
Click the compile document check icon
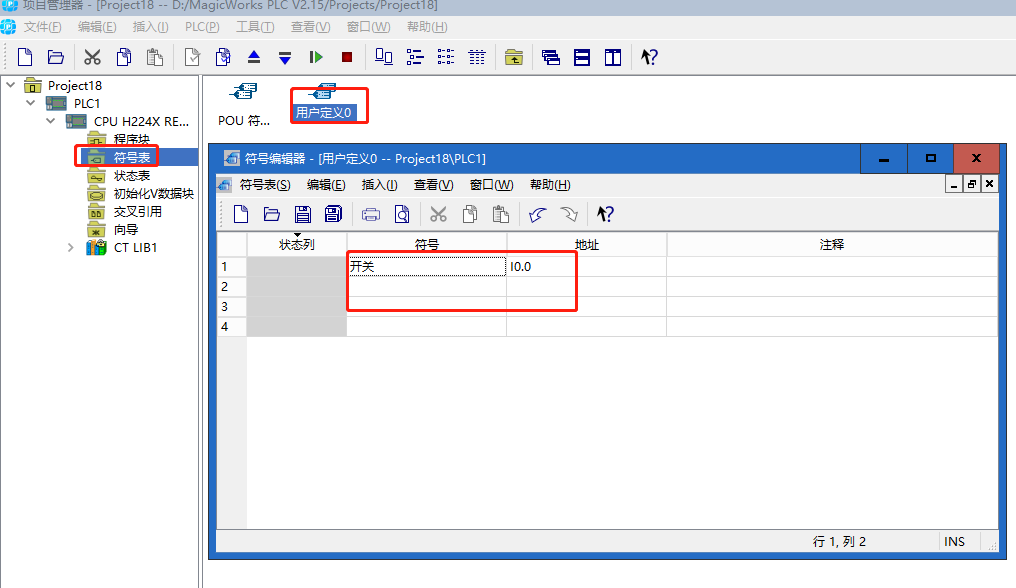(192, 57)
